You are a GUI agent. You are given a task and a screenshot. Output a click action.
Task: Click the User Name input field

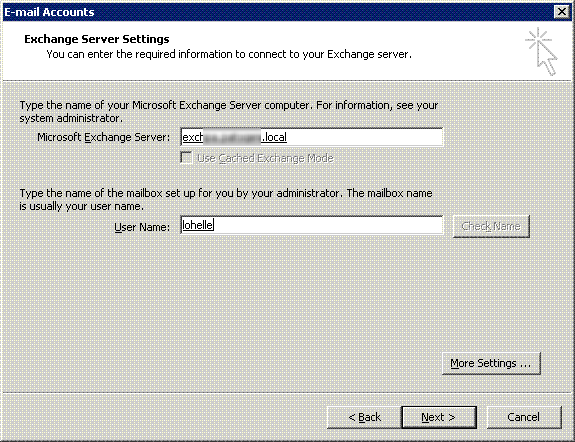click(312, 225)
